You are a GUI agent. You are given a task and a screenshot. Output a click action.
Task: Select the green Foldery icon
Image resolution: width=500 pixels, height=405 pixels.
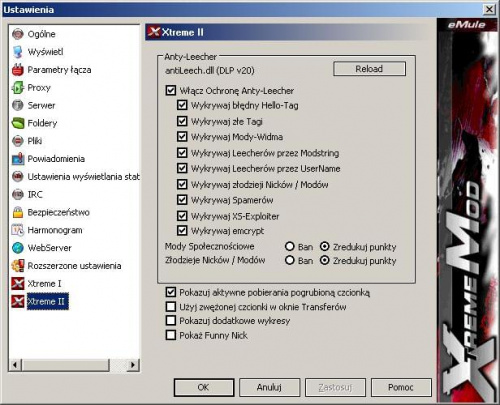click(18, 123)
